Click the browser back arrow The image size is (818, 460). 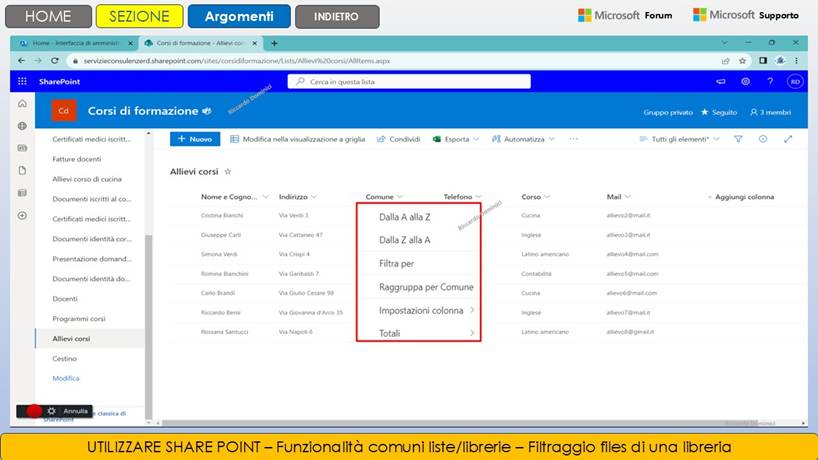coord(21,60)
